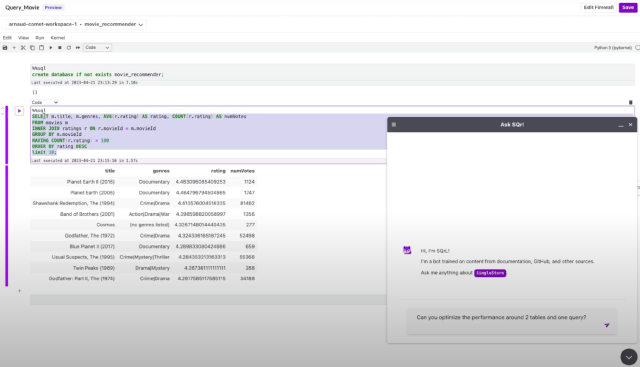Restart the kernel with circular arrow icon
The width and height of the screenshot is (640, 367).
[x=69, y=48]
